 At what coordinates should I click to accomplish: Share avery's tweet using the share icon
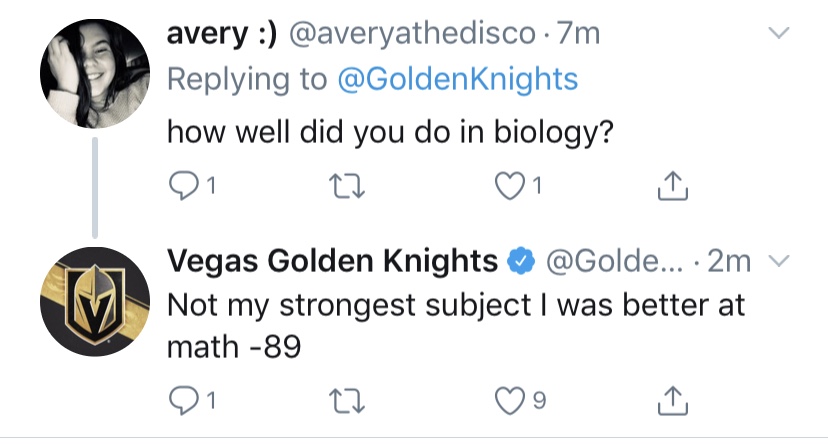click(x=673, y=186)
